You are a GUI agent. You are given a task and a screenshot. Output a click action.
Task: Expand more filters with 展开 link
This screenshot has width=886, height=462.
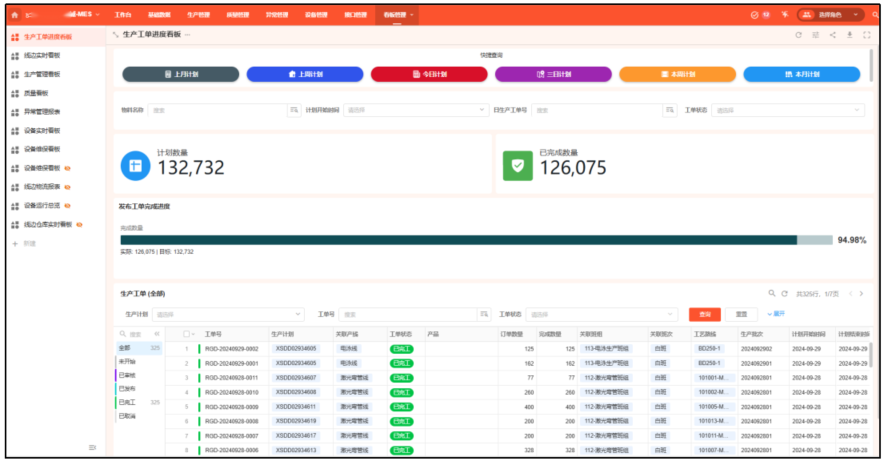[776, 313]
